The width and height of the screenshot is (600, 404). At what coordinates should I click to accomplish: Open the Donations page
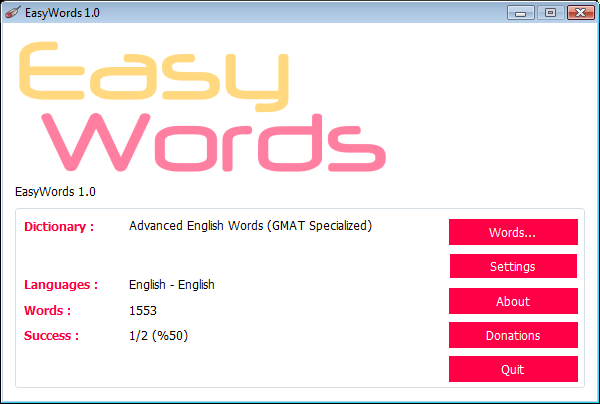coord(513,335)
